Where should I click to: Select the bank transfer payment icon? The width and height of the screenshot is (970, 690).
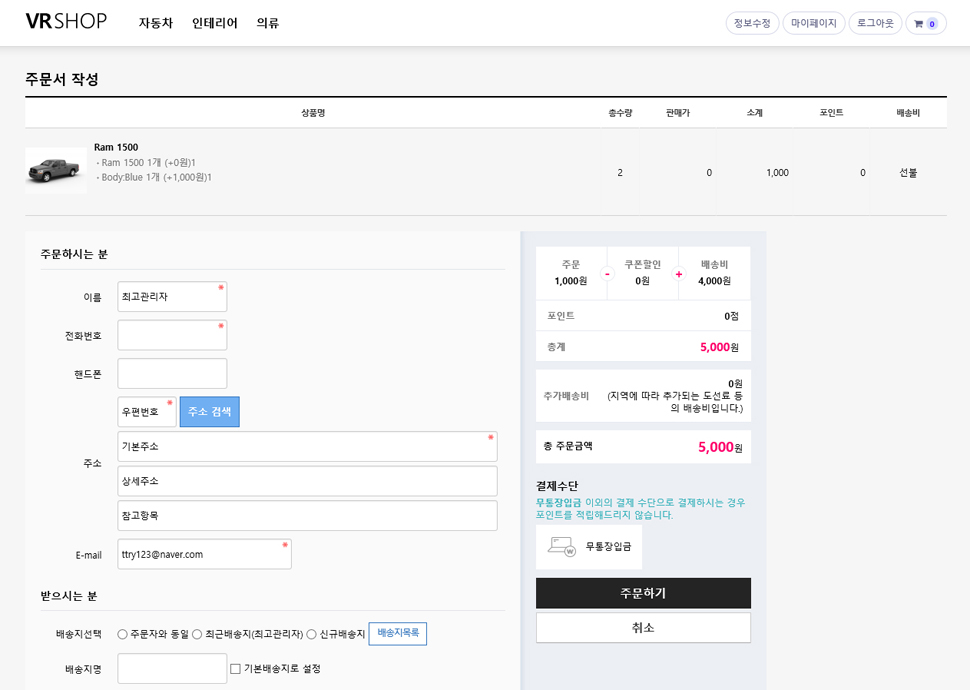(x=562, y=547)
